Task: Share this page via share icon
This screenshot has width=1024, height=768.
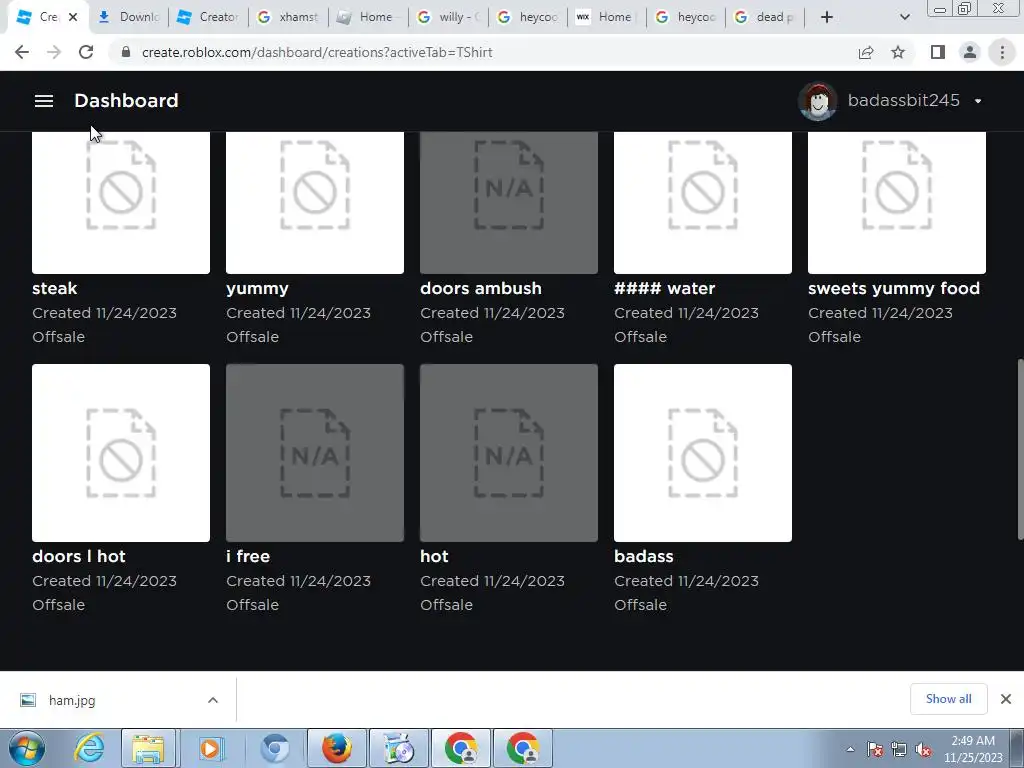Action: (866, 52)
